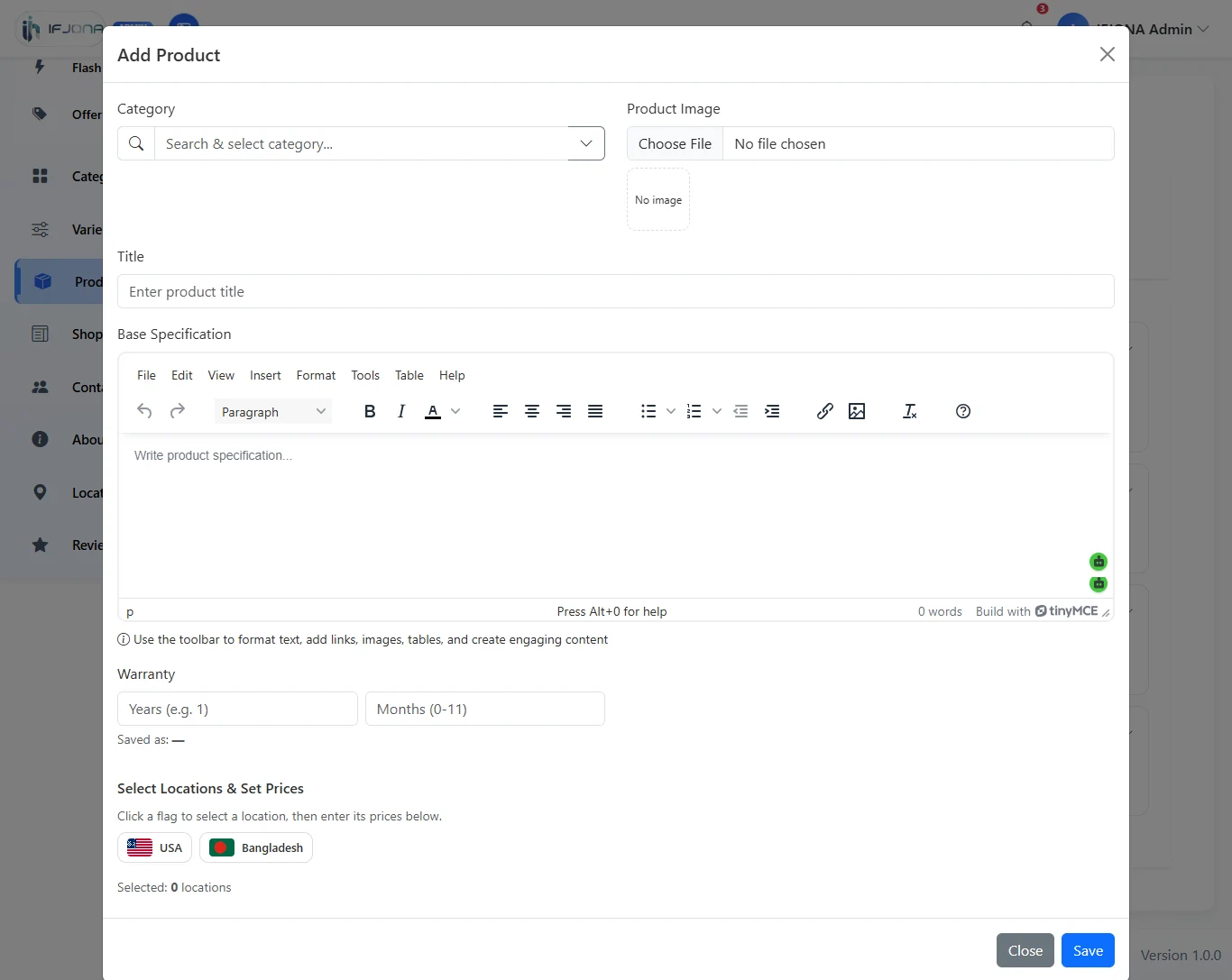Screen dimensions: 1232x980
Task: Insert a numbered list
Action: pyautogui.click(x=694, y=411)
